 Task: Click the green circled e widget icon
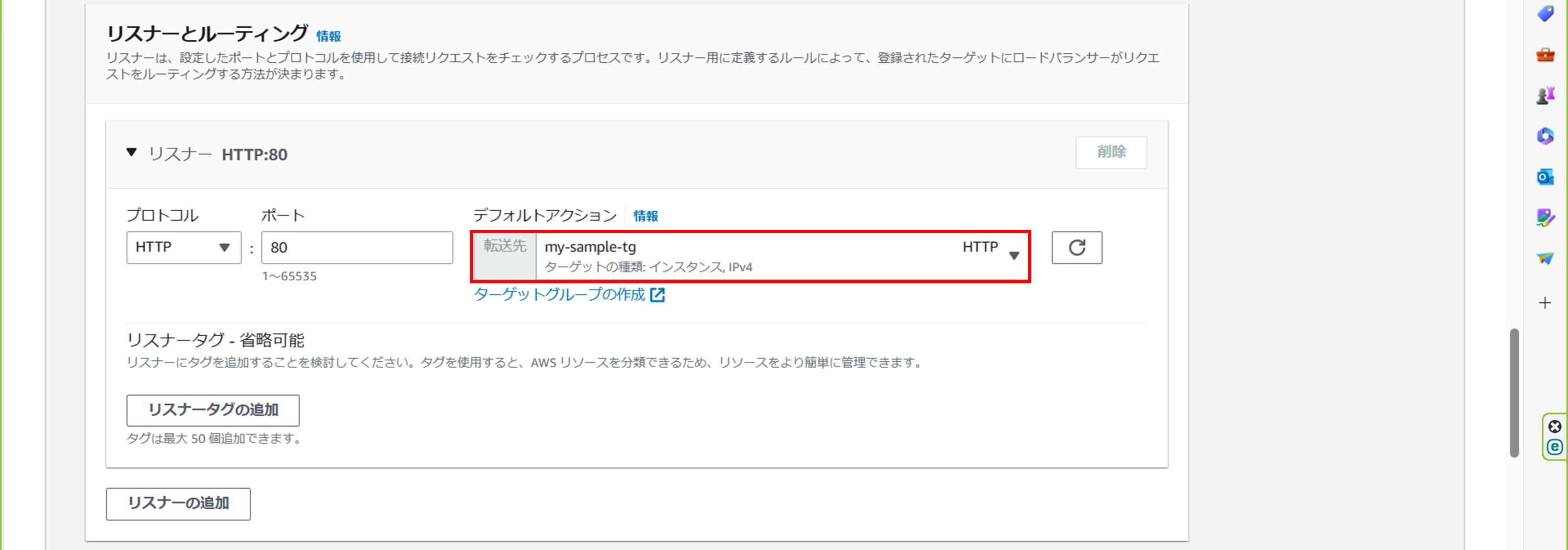(1554, 447)
